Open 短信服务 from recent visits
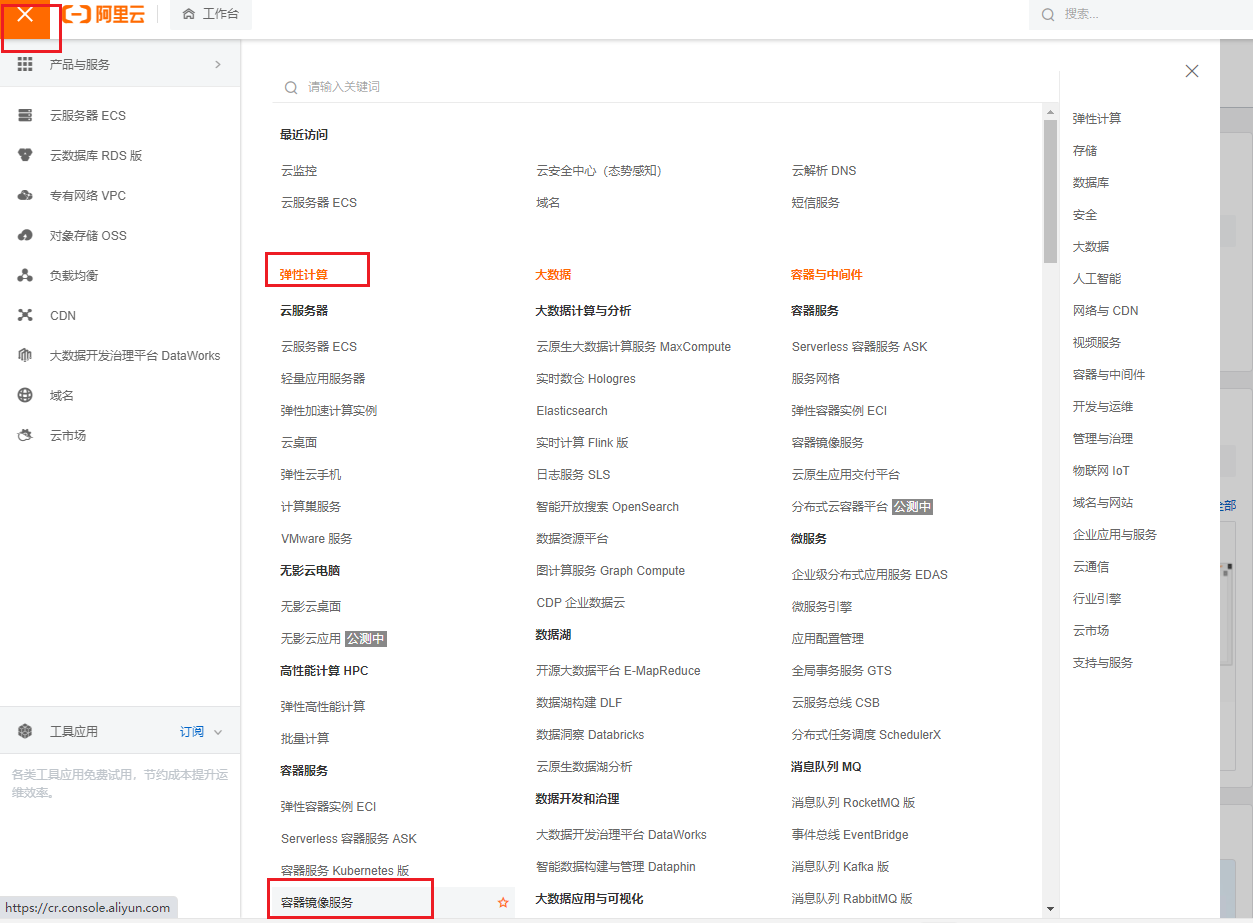This screenshot has height=923, width=1253. coord(816,202)
